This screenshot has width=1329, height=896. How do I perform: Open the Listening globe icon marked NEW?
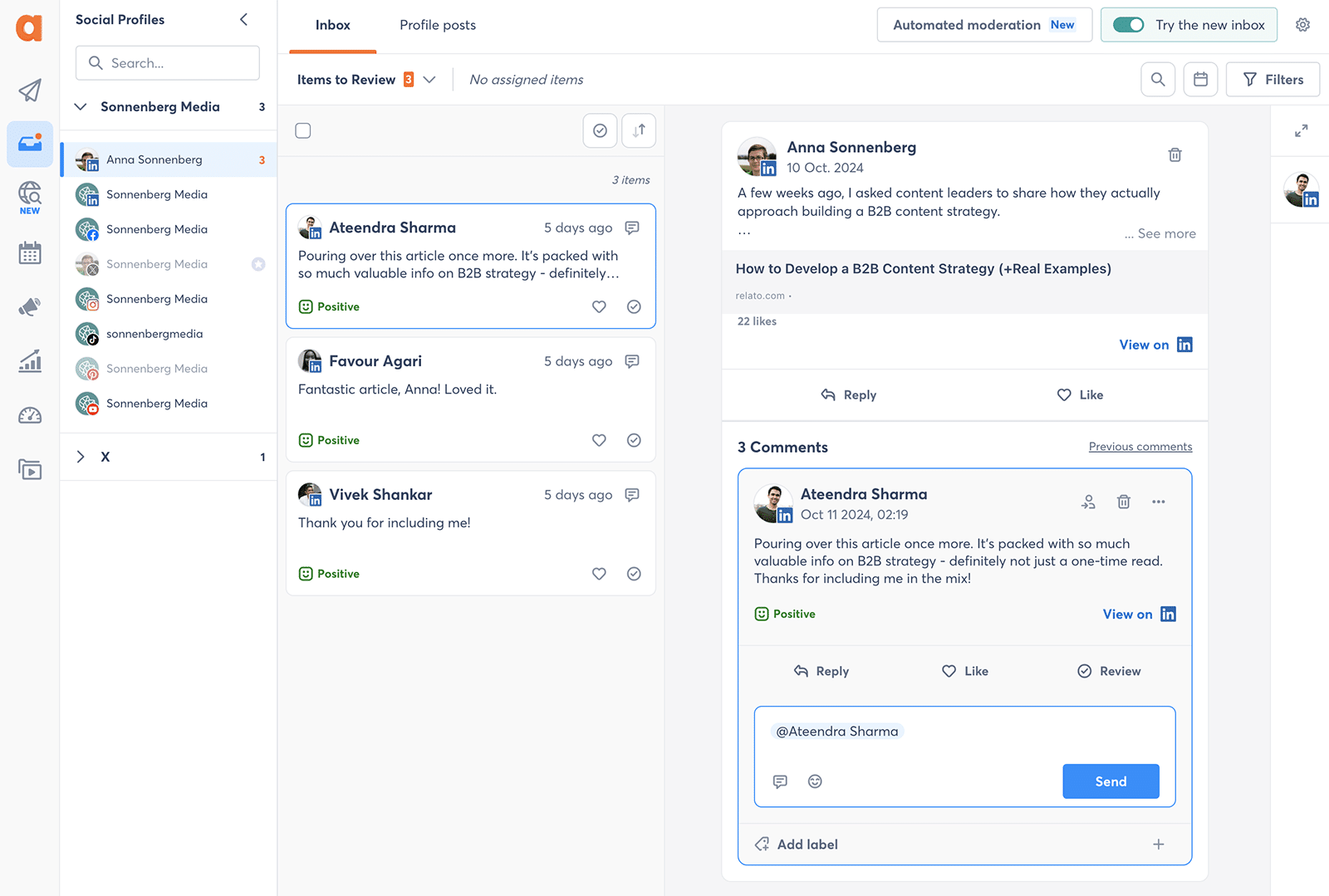30,198
